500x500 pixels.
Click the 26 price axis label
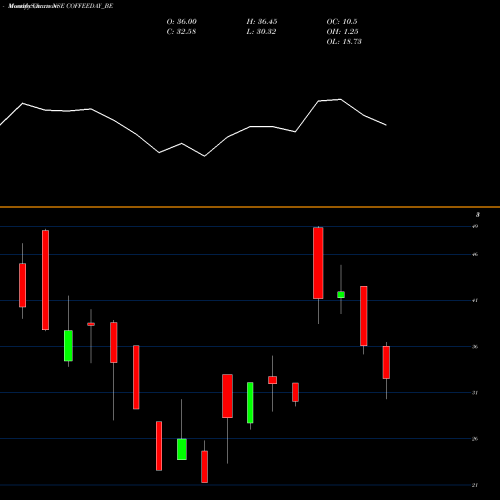pos(475,439)
